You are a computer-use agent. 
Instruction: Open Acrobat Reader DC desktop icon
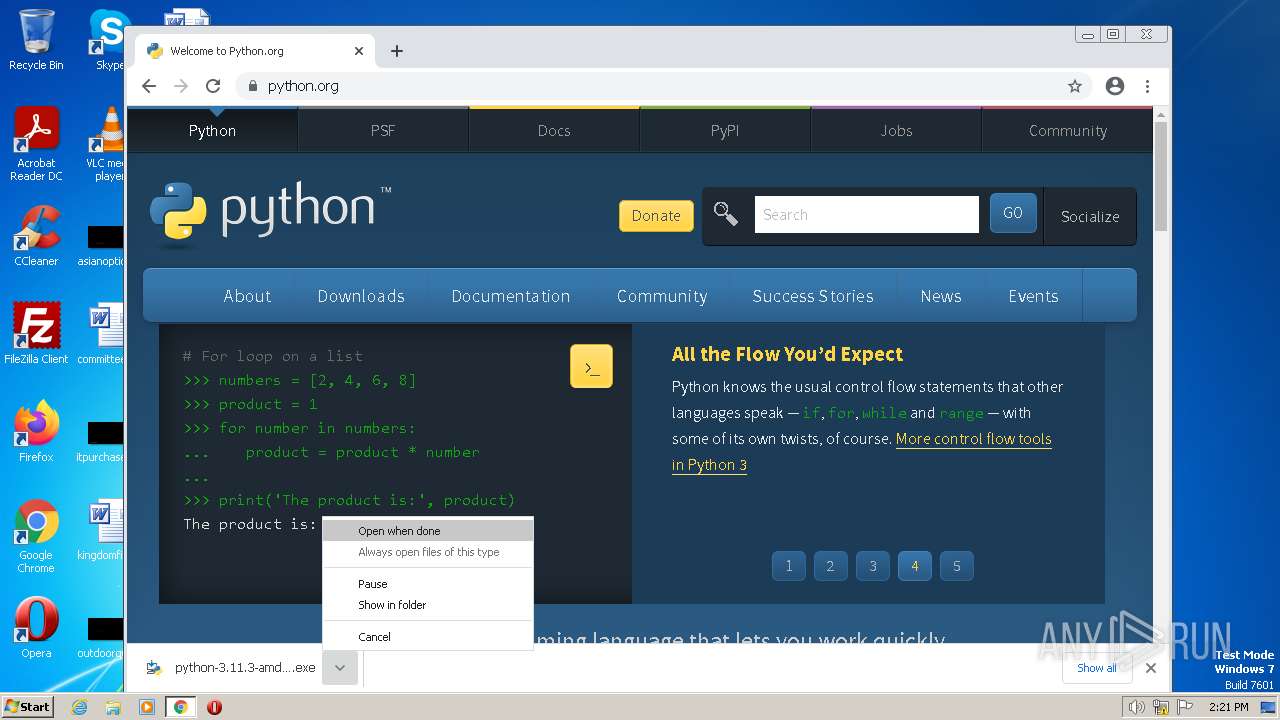point(36,144)
